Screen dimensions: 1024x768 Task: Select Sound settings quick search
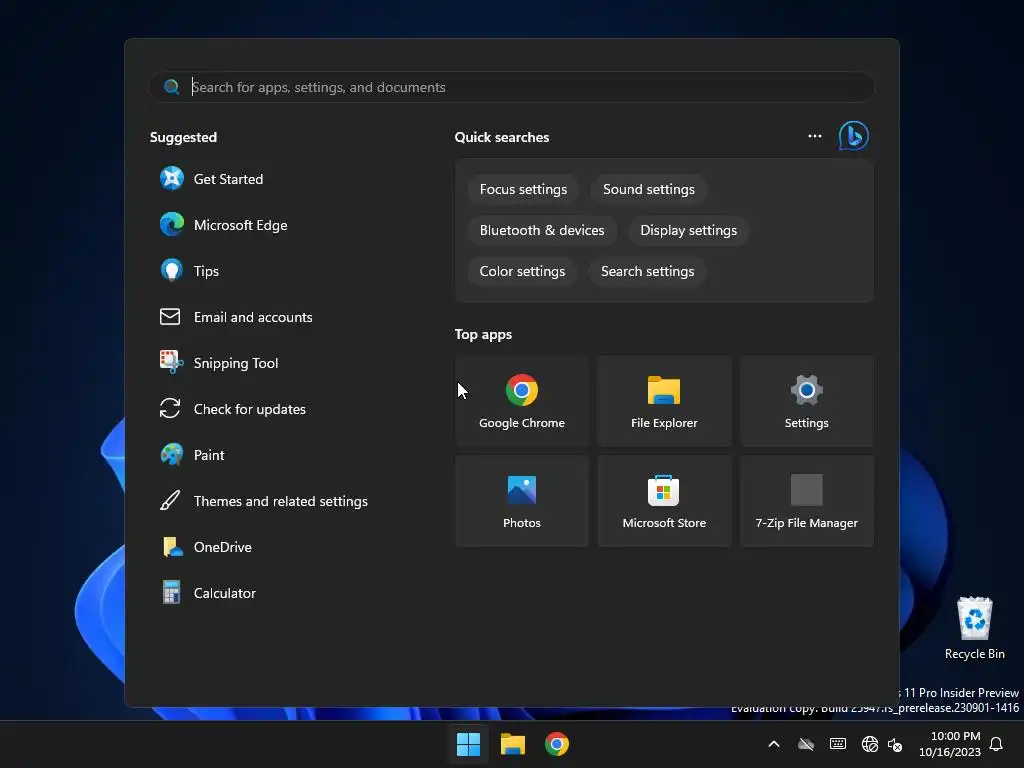tap(648, 189)
